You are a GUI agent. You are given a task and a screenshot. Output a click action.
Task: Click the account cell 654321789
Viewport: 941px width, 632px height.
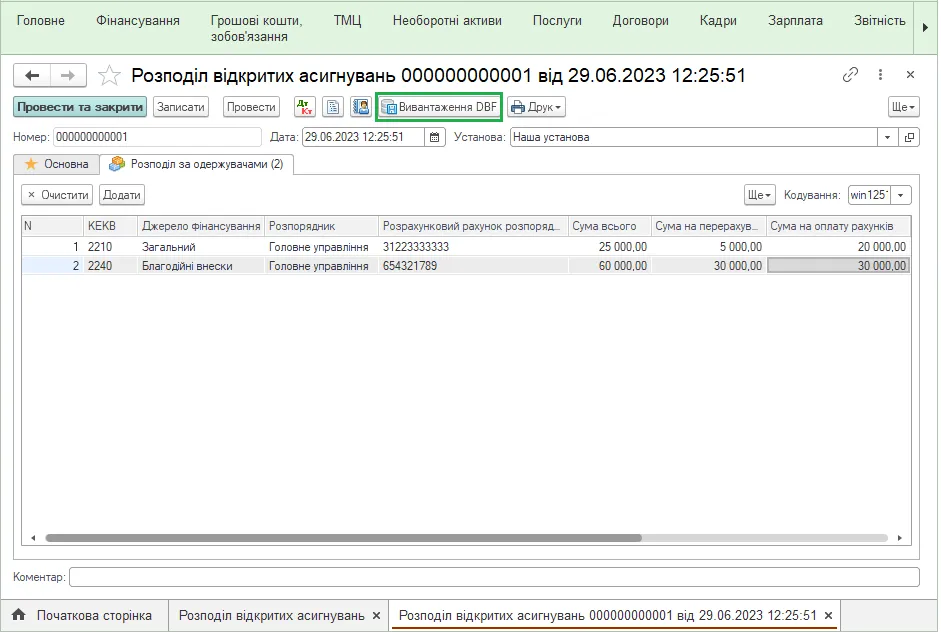pyautogui.click(x=474, y=266)
